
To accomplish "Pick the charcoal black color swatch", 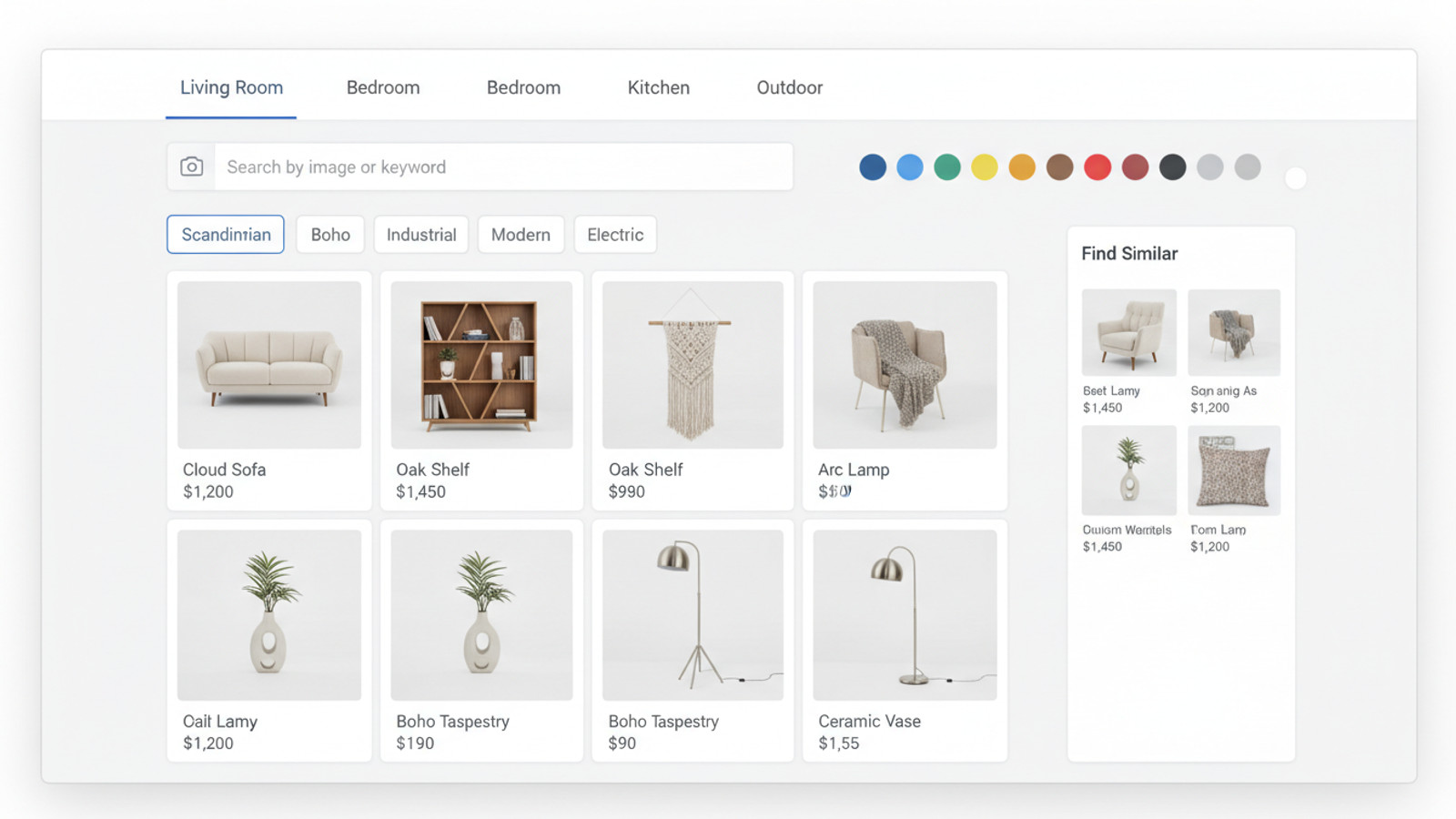I will pos(1173,167).
